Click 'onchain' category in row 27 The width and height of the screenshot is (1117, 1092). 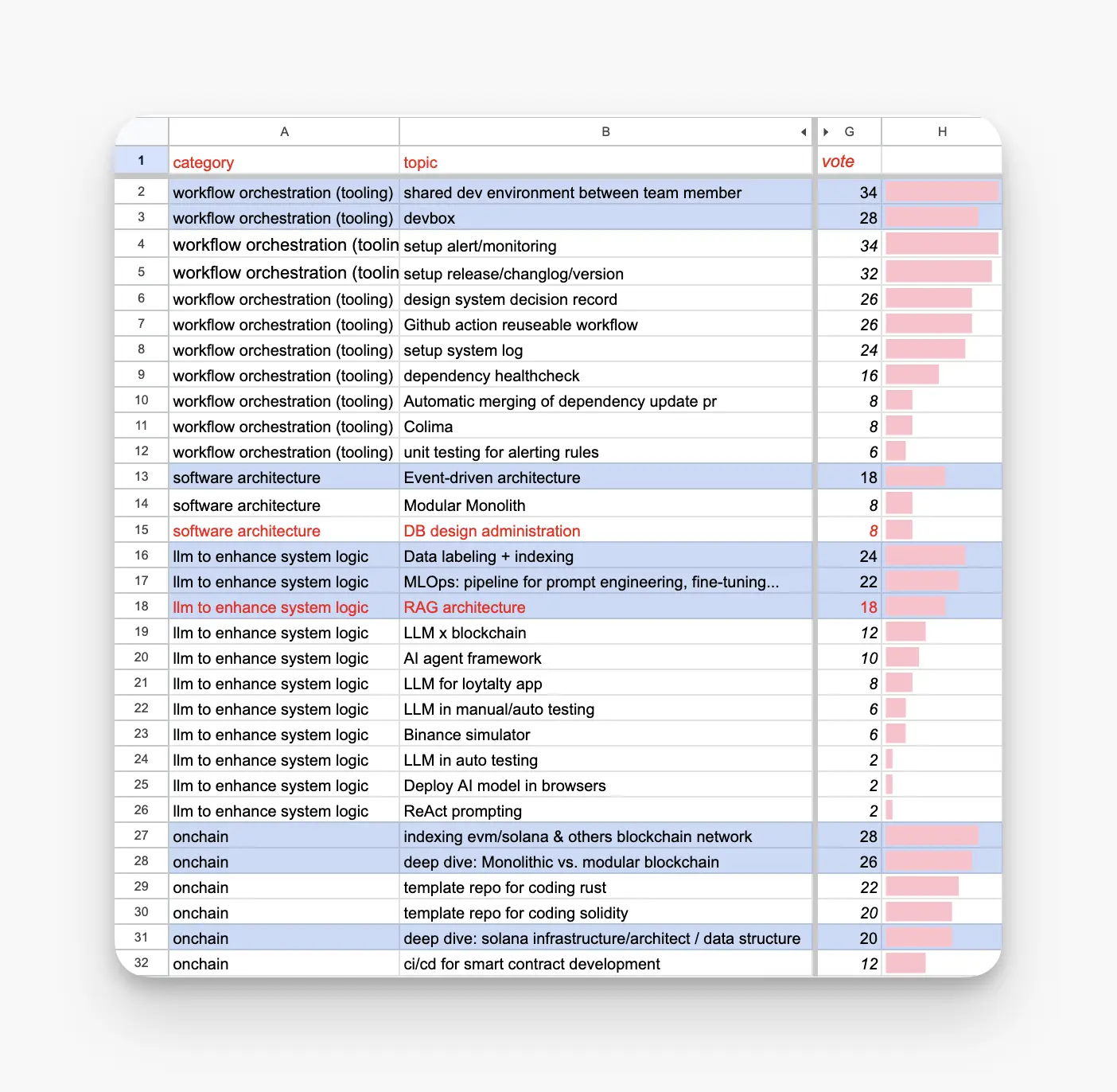284,836
